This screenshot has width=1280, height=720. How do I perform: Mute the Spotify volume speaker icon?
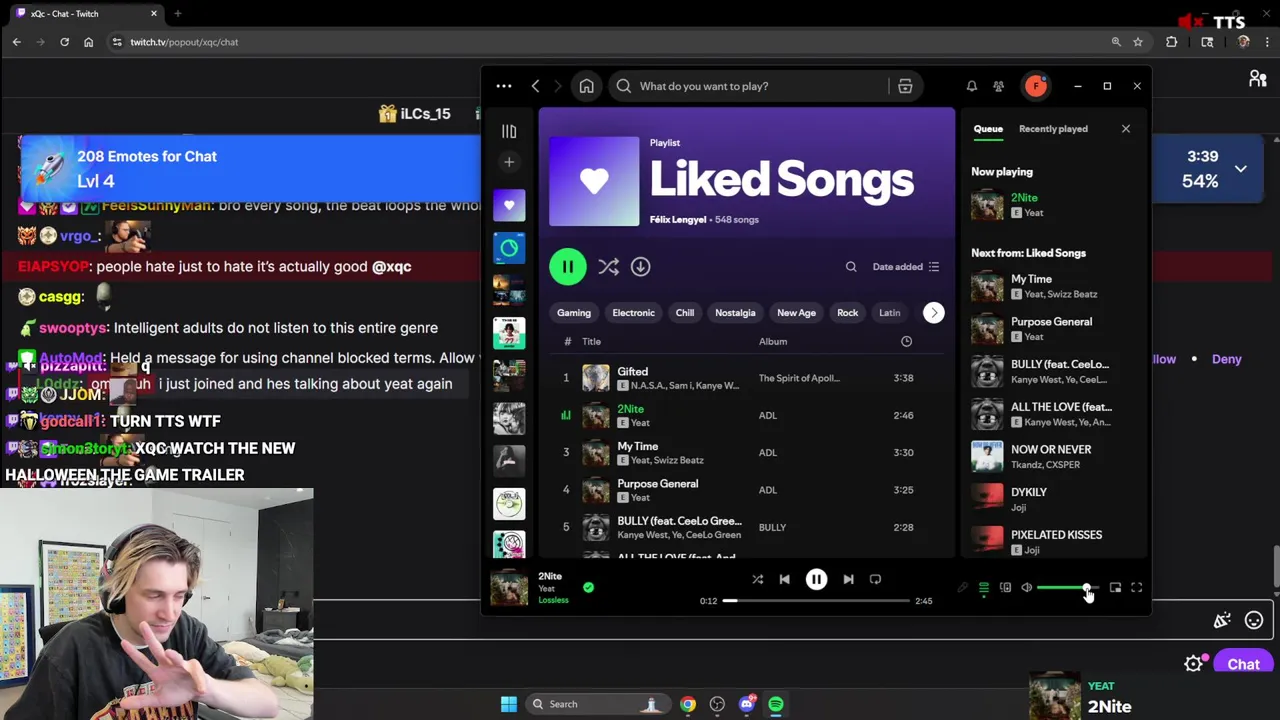(x=1027, y=589)
